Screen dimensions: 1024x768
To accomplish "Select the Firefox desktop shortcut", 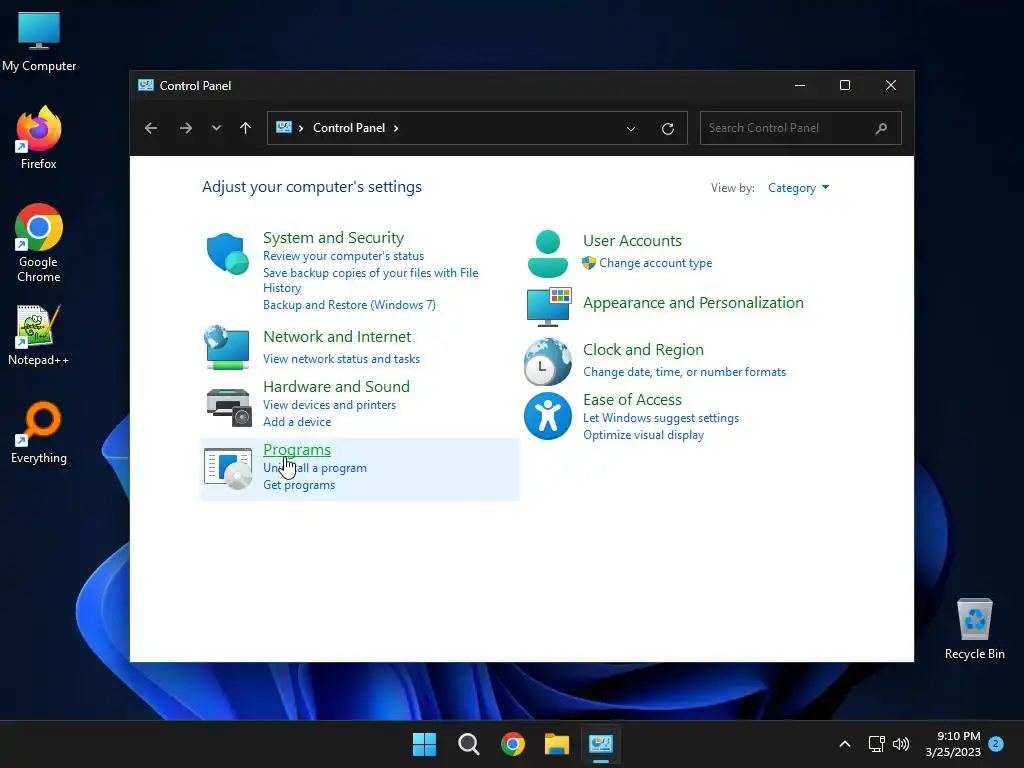I will (39, 138).
